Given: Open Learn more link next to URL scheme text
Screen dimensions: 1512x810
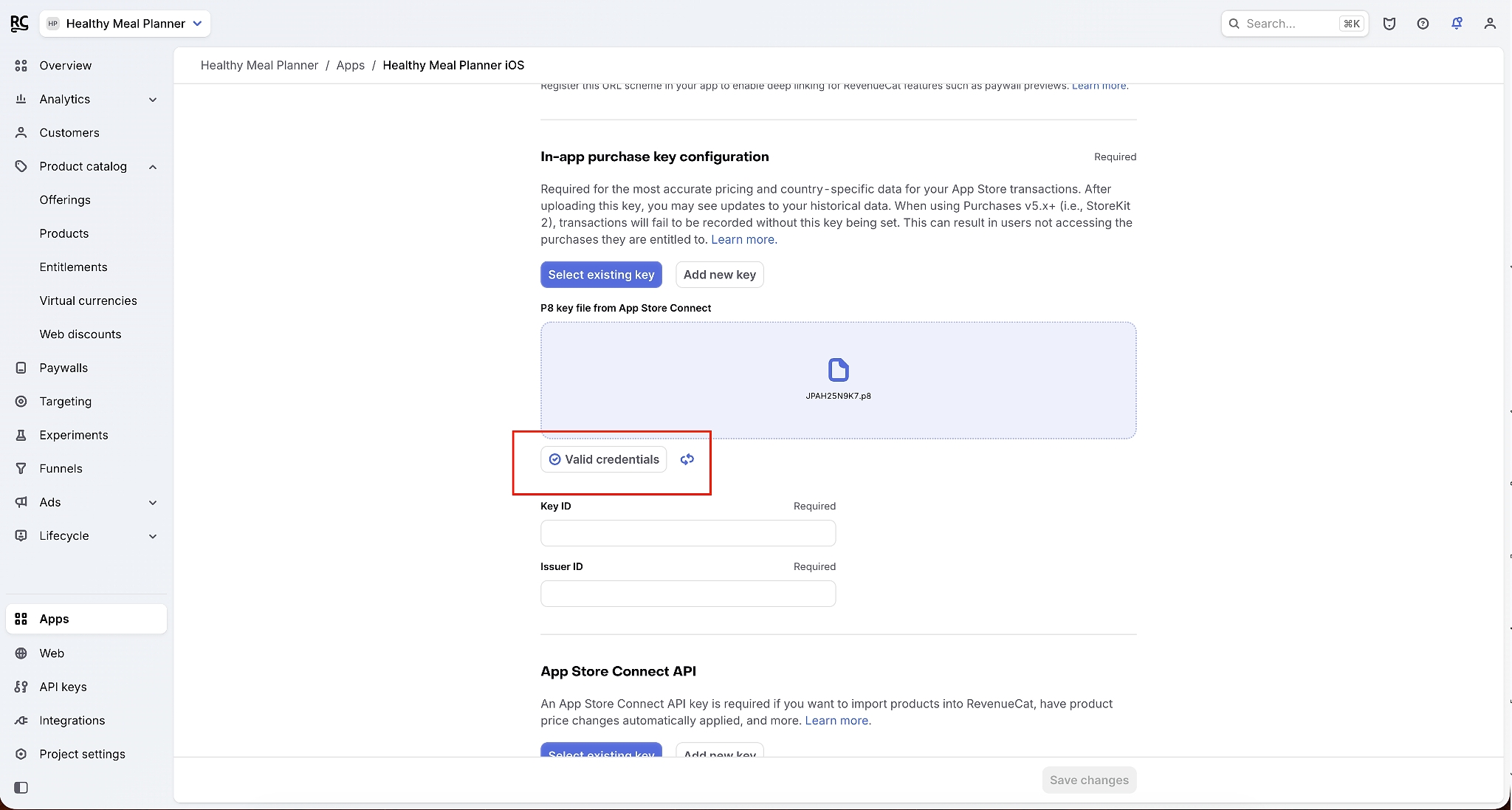Looking at the screenshot, I should pos(1100,86).
